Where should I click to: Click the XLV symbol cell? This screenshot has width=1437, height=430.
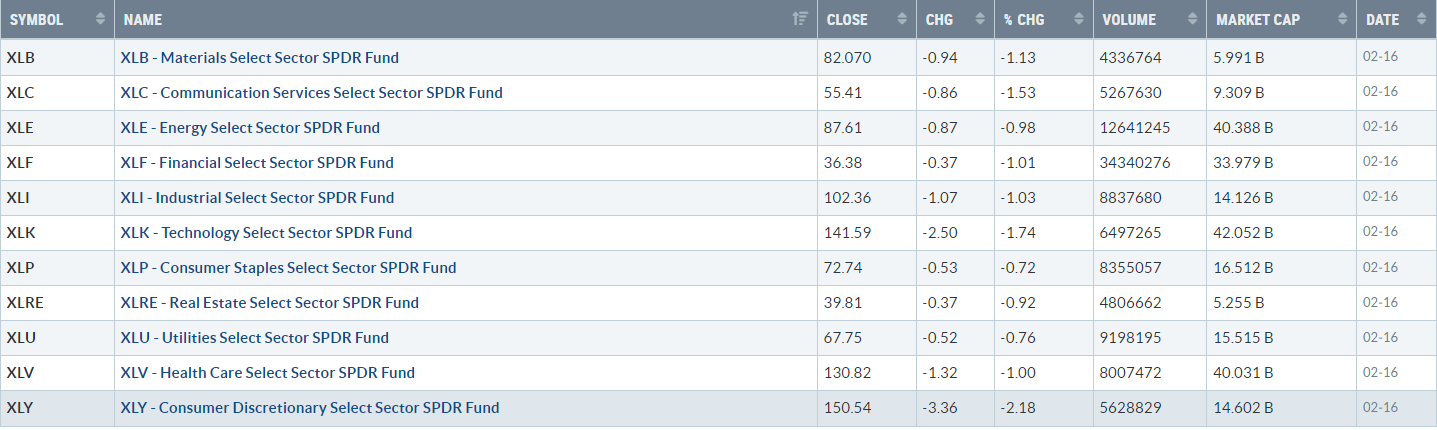click(x=57, y=373)
